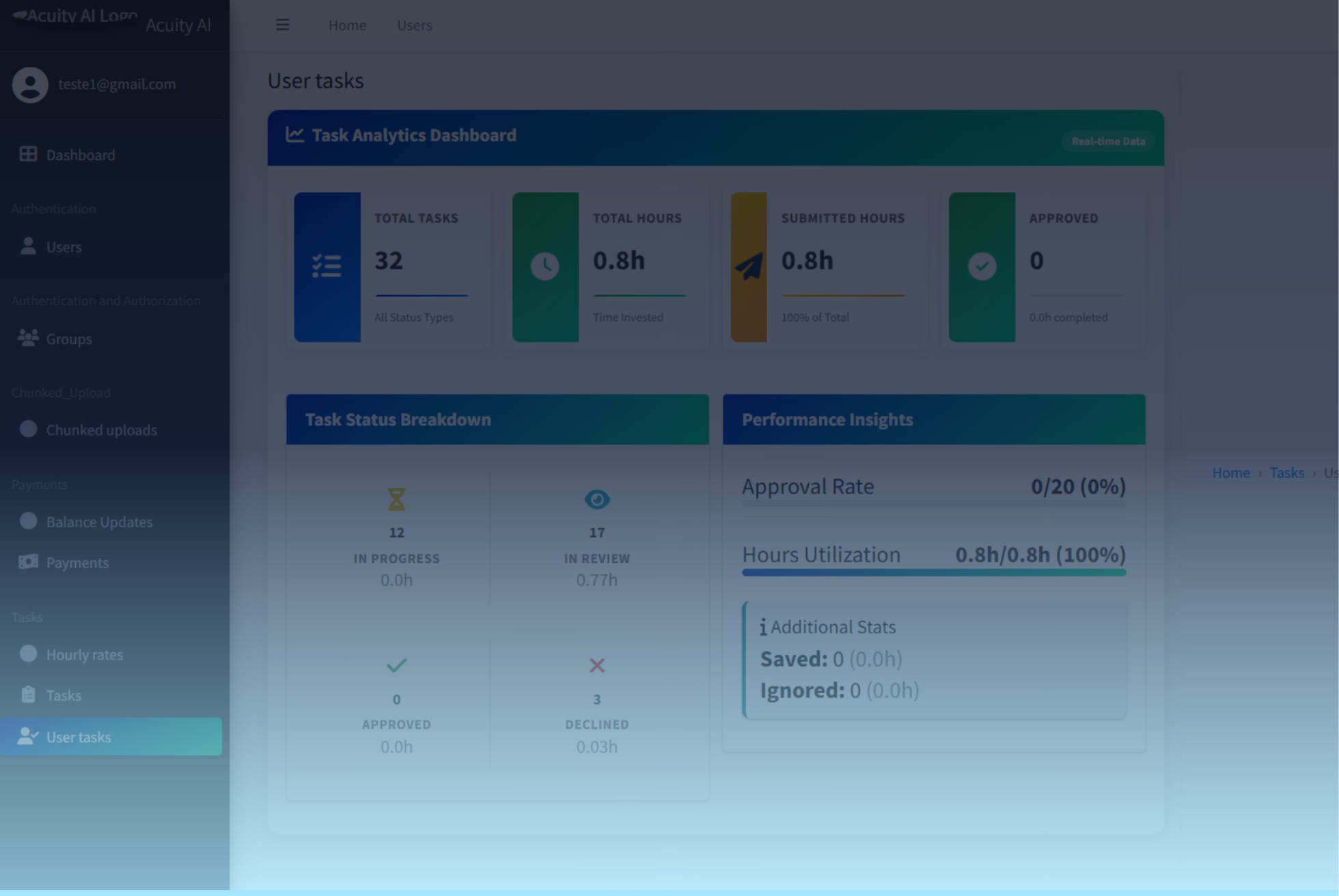
Task: Switch to the Home navigation tab
Action: 347,25
